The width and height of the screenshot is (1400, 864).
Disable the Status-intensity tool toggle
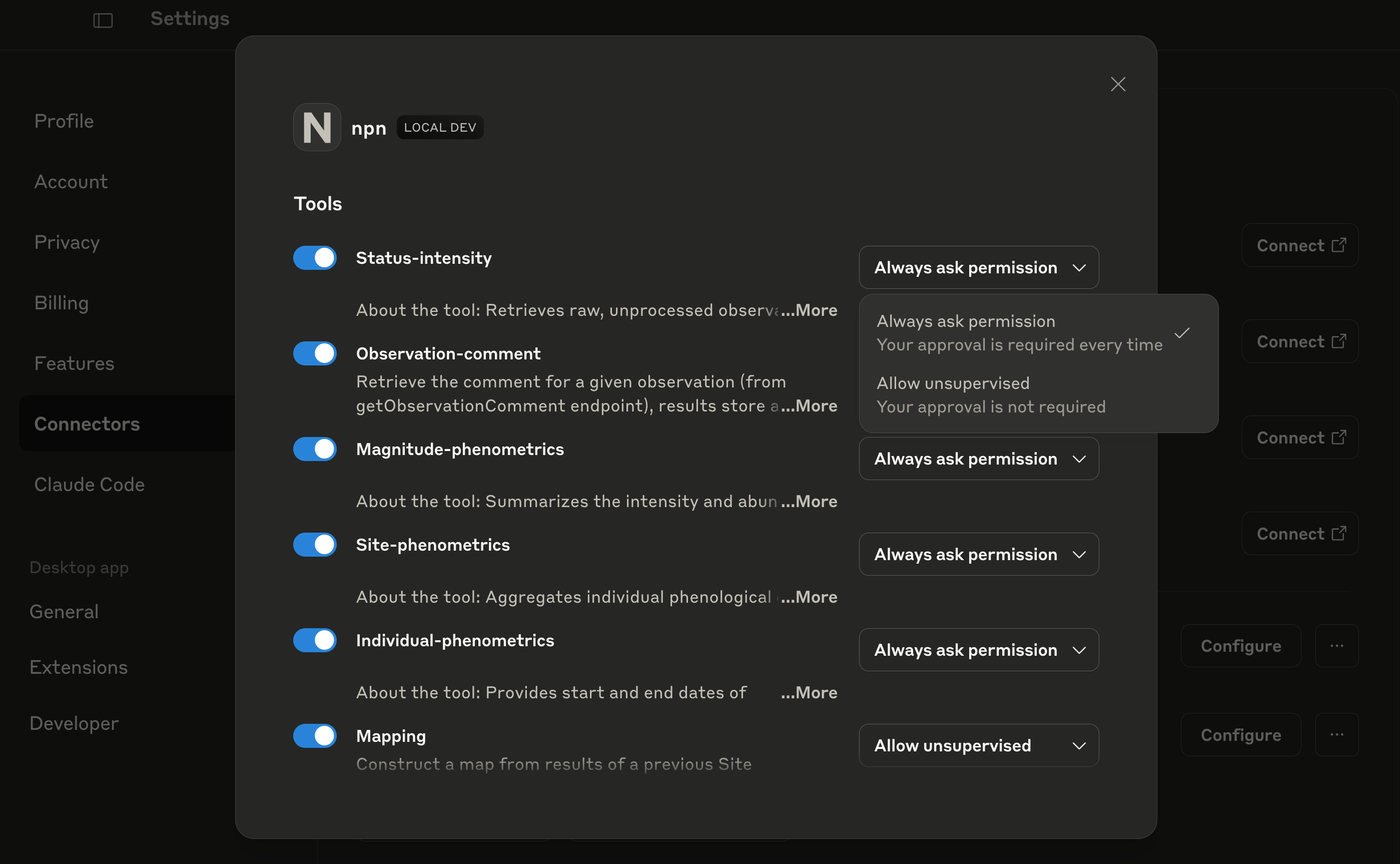point(315,258)
